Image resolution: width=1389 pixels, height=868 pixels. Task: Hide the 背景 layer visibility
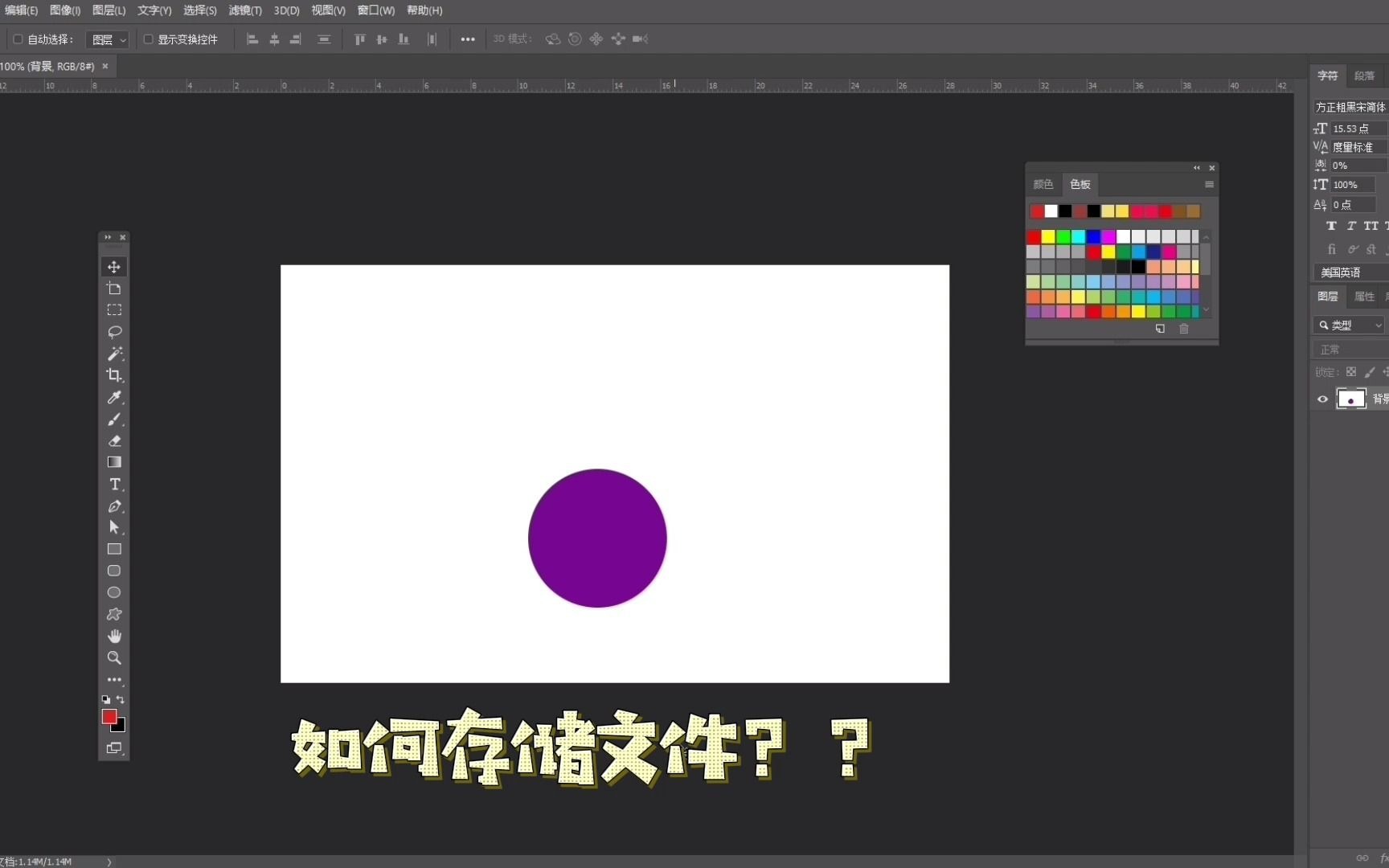tap(1321, 399)
